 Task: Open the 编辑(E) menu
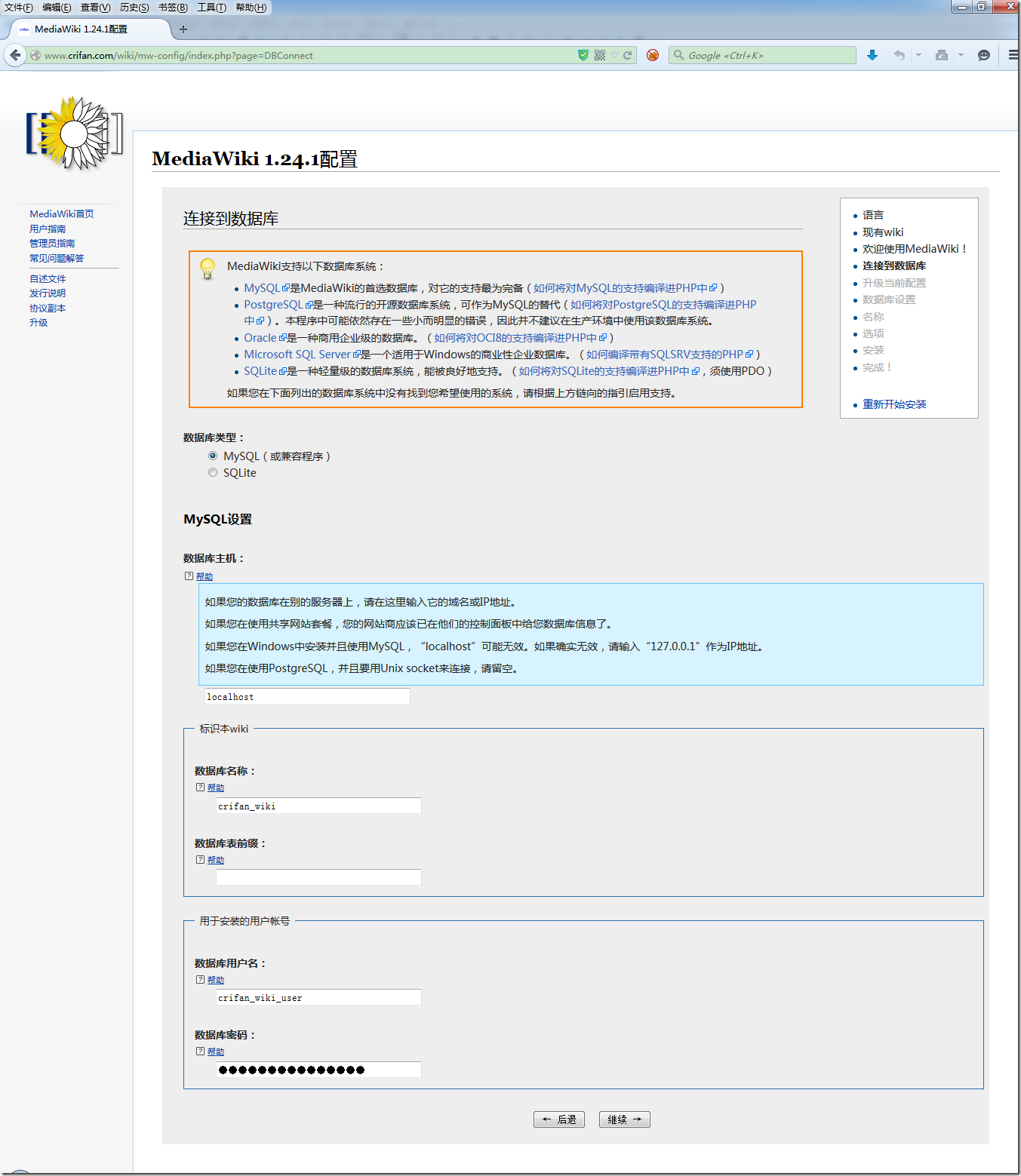(57, 8)
